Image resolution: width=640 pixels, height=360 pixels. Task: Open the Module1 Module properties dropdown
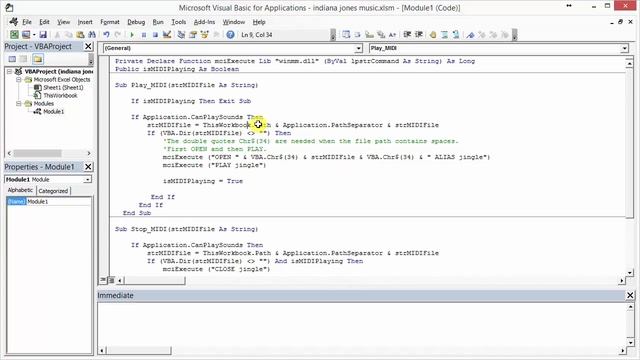[88, 180]
